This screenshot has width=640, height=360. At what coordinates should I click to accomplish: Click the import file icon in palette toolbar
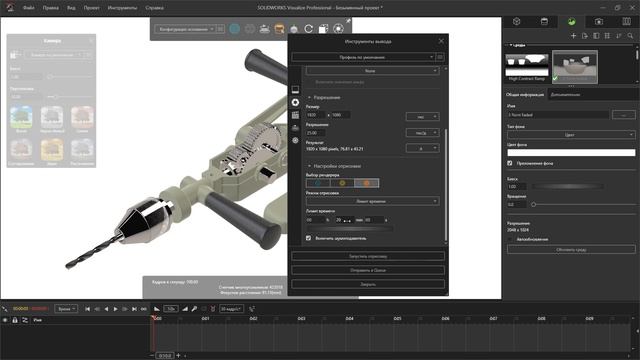coord(585,36)
